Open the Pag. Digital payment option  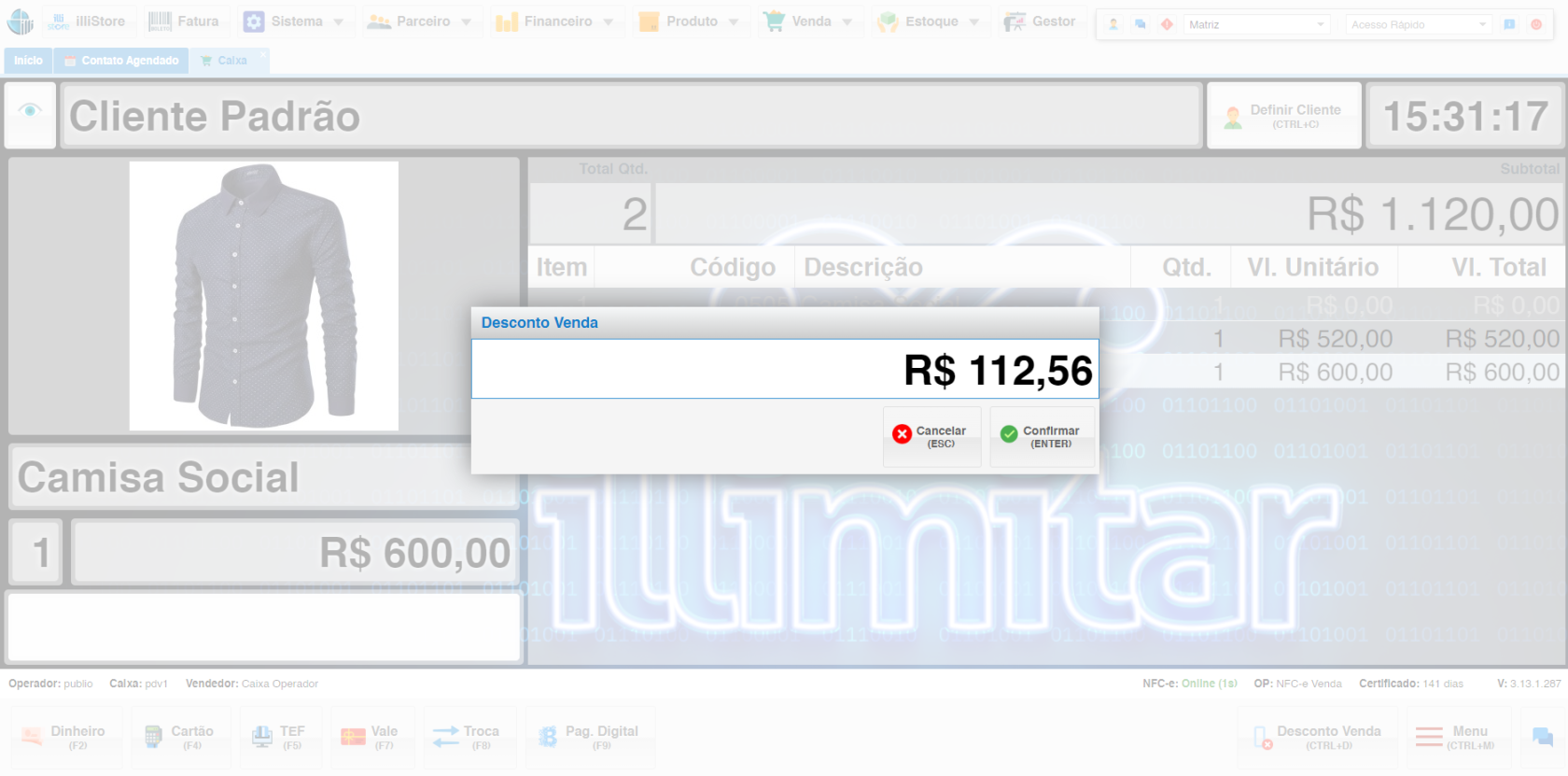click(590, 738)
